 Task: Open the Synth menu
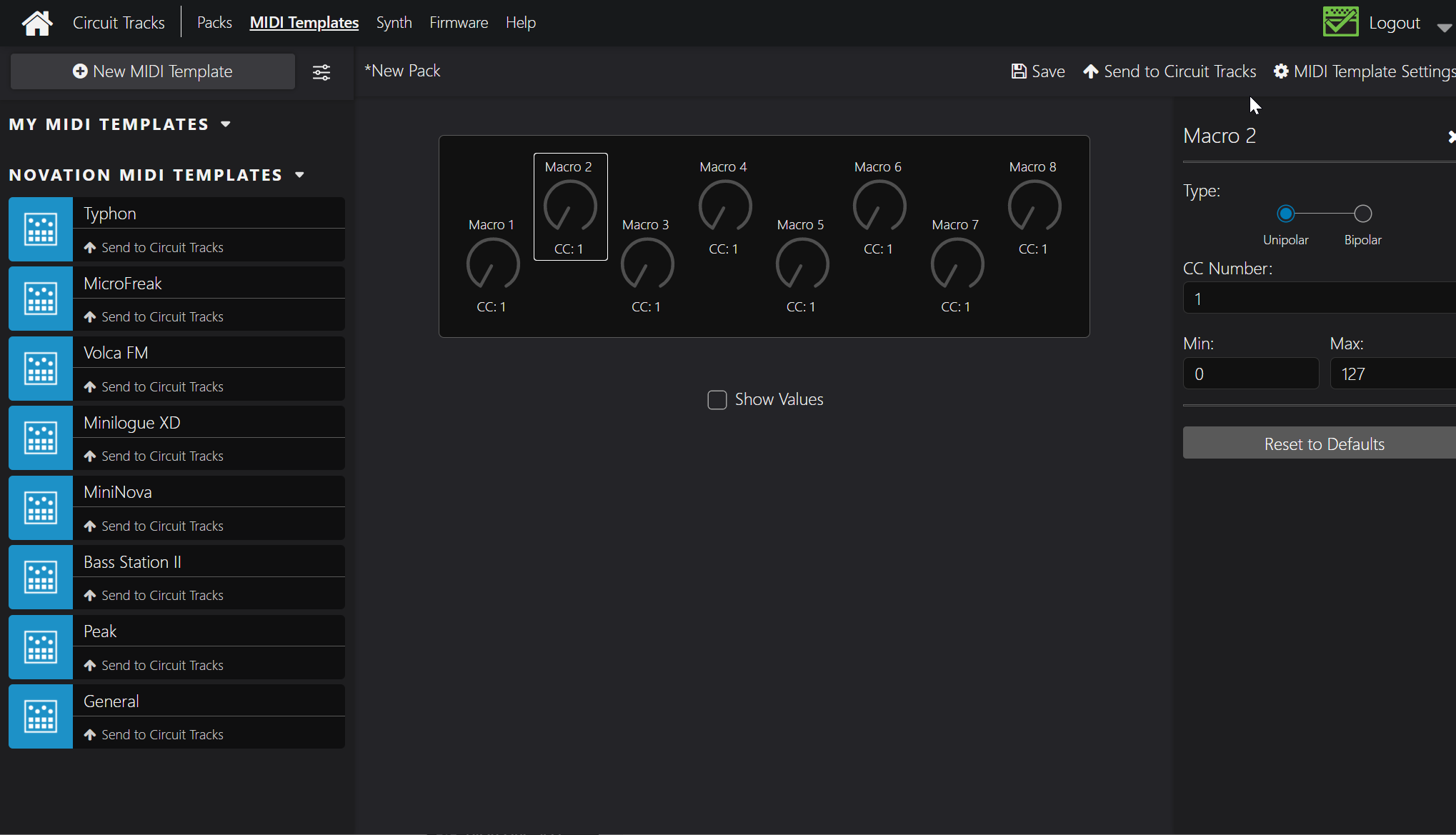394,23
